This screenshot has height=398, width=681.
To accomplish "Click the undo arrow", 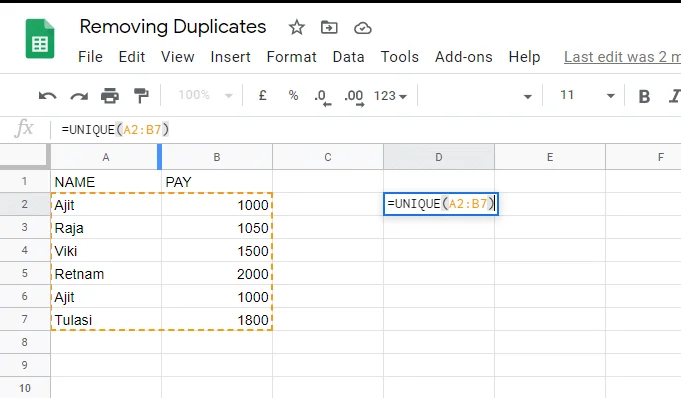I will pos(47,96).
